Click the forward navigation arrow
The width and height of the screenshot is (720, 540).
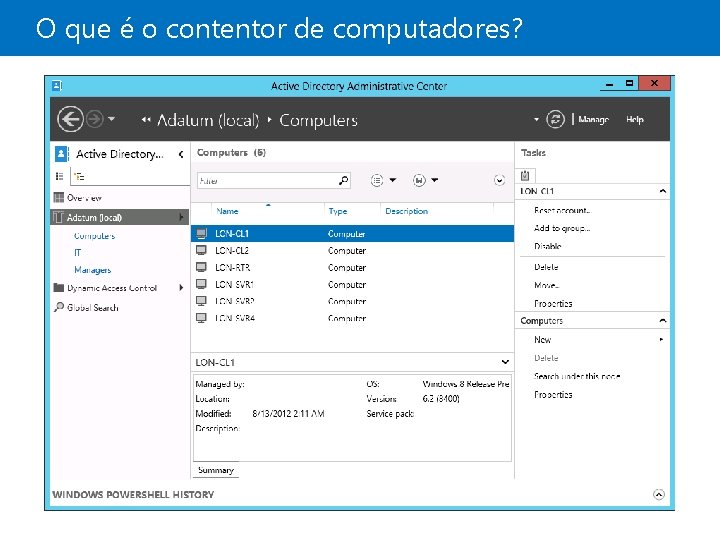[95, 119]
